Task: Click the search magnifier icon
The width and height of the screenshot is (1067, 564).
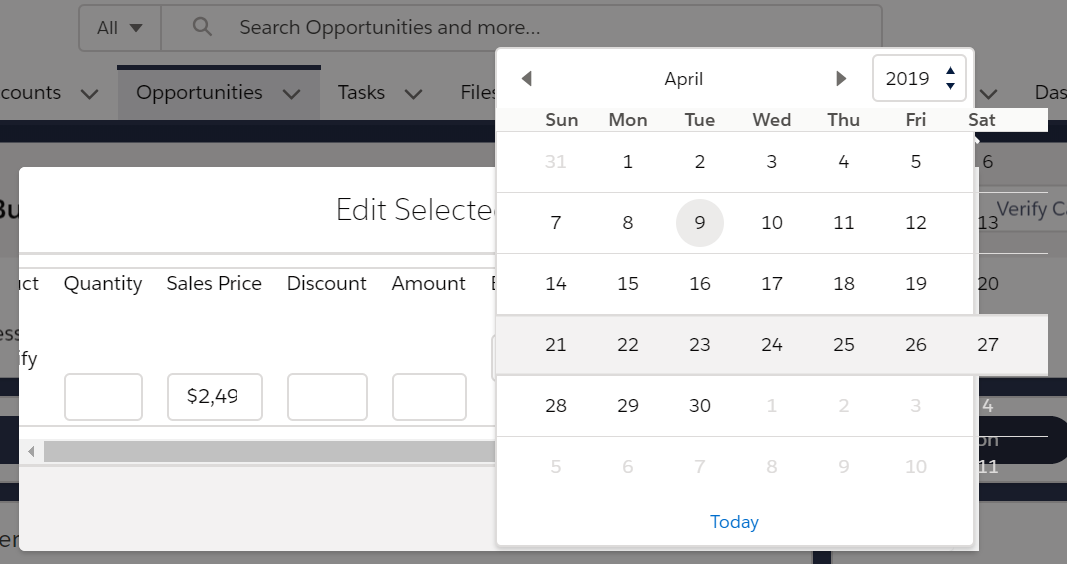Action: click(x=202, y=28)
